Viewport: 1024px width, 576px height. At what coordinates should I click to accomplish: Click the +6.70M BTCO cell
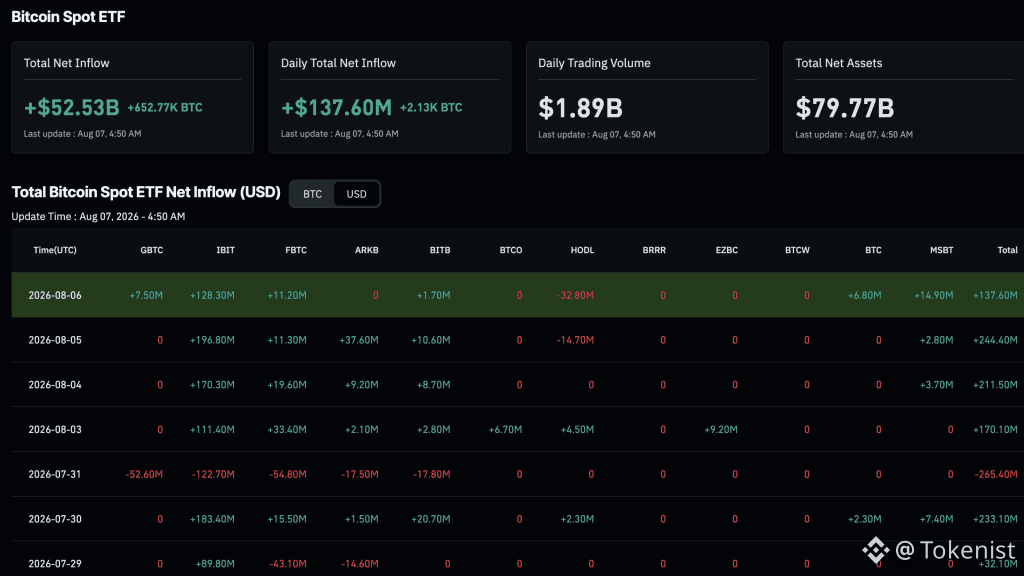click(505, 430)
